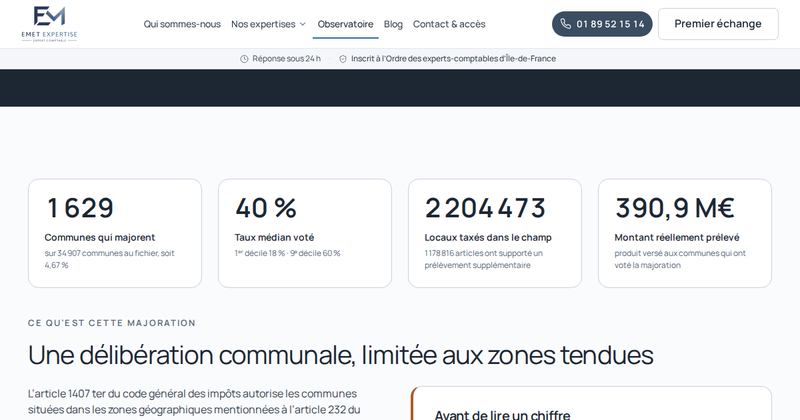Click 1 178 816 articles ont supporté text
Screen dimensions: 800x420
click(x=484, y=259)
